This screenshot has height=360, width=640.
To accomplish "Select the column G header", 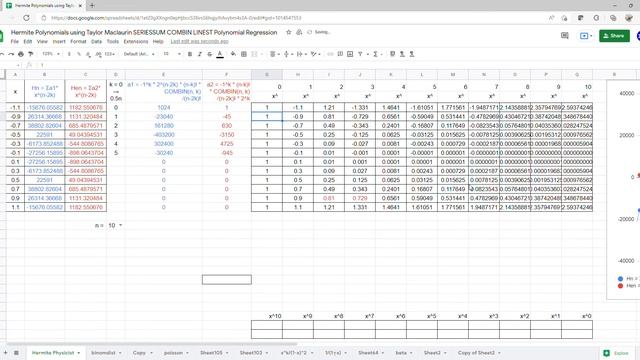I will (267, 75).
